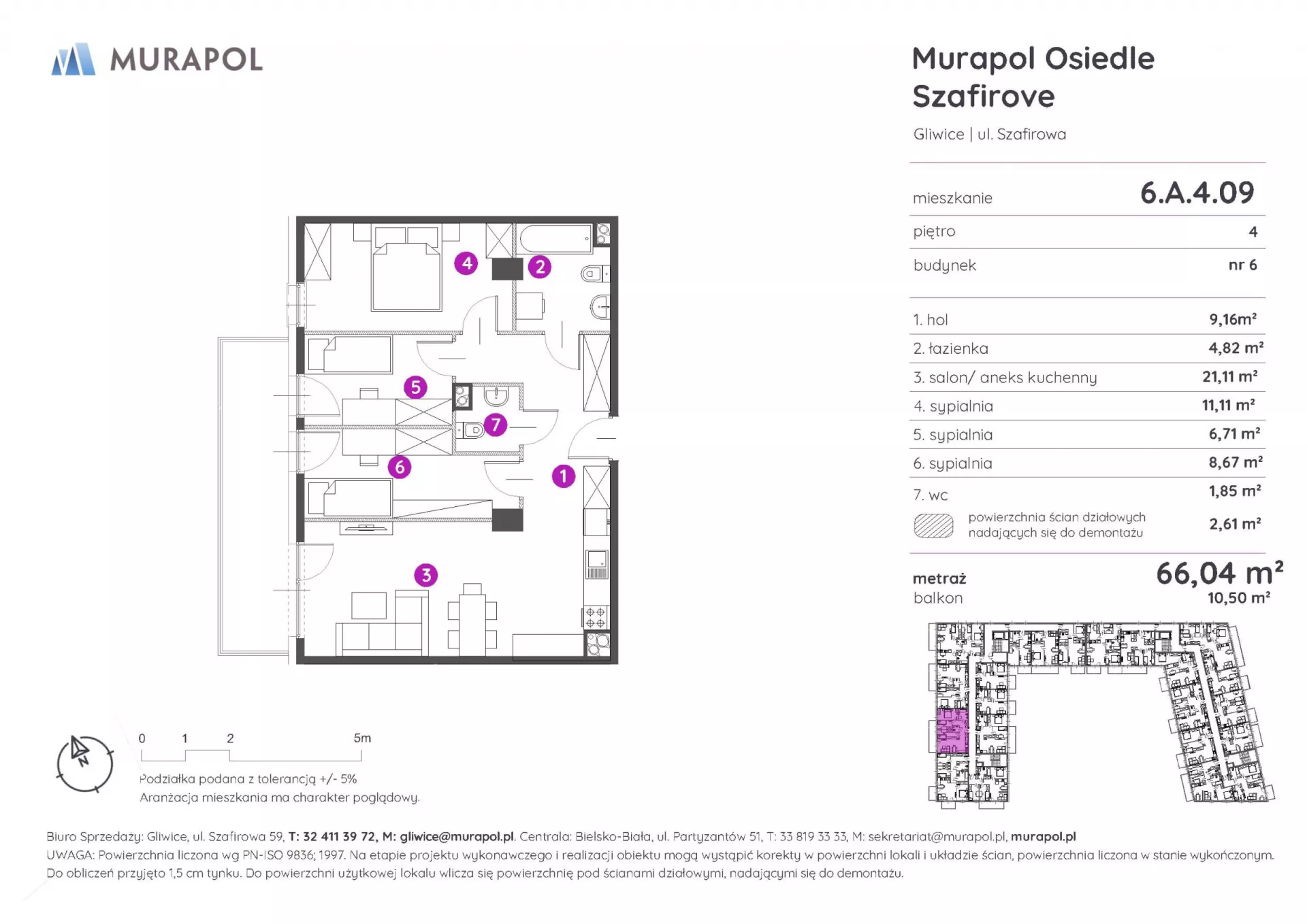Click the north compass icon
The image size is (1307, 924).
[x=84, y=763]
